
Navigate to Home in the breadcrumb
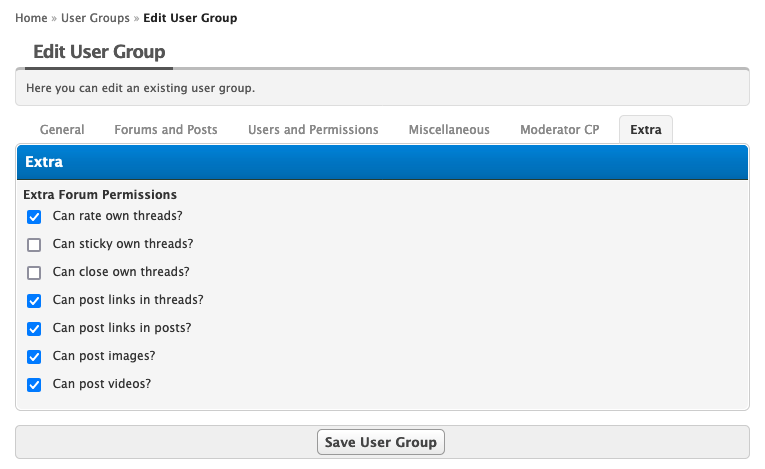click(31, 18)
